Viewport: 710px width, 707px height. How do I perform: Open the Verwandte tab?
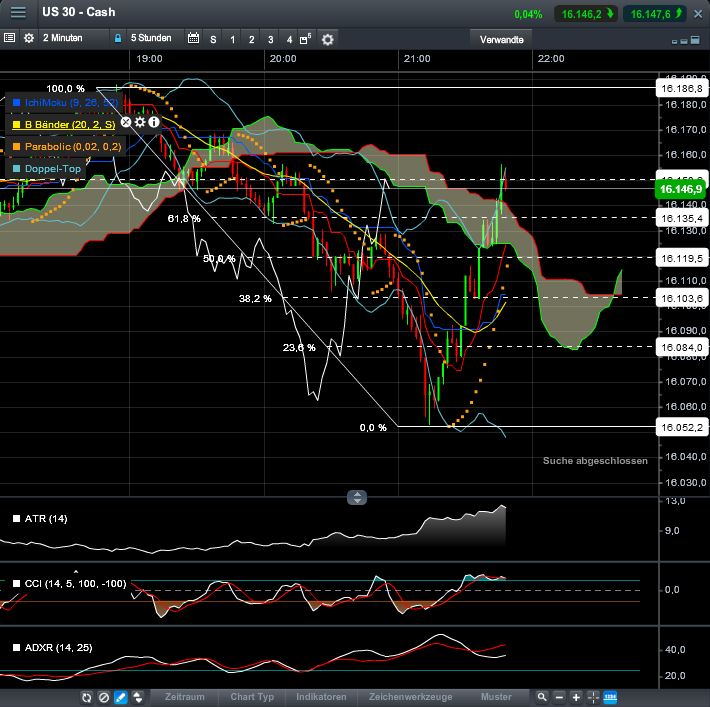coord(501,40)
